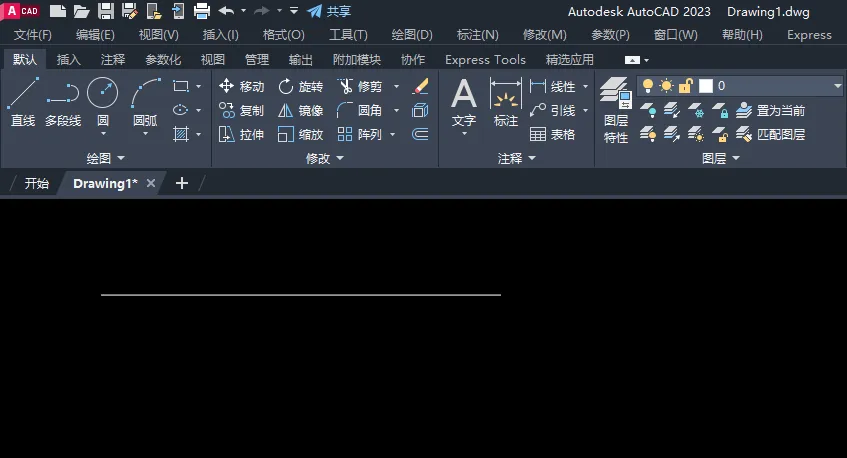847x458 pixels.
Task: Activate the Copy (复制) tool
Action: pos(241,110)
